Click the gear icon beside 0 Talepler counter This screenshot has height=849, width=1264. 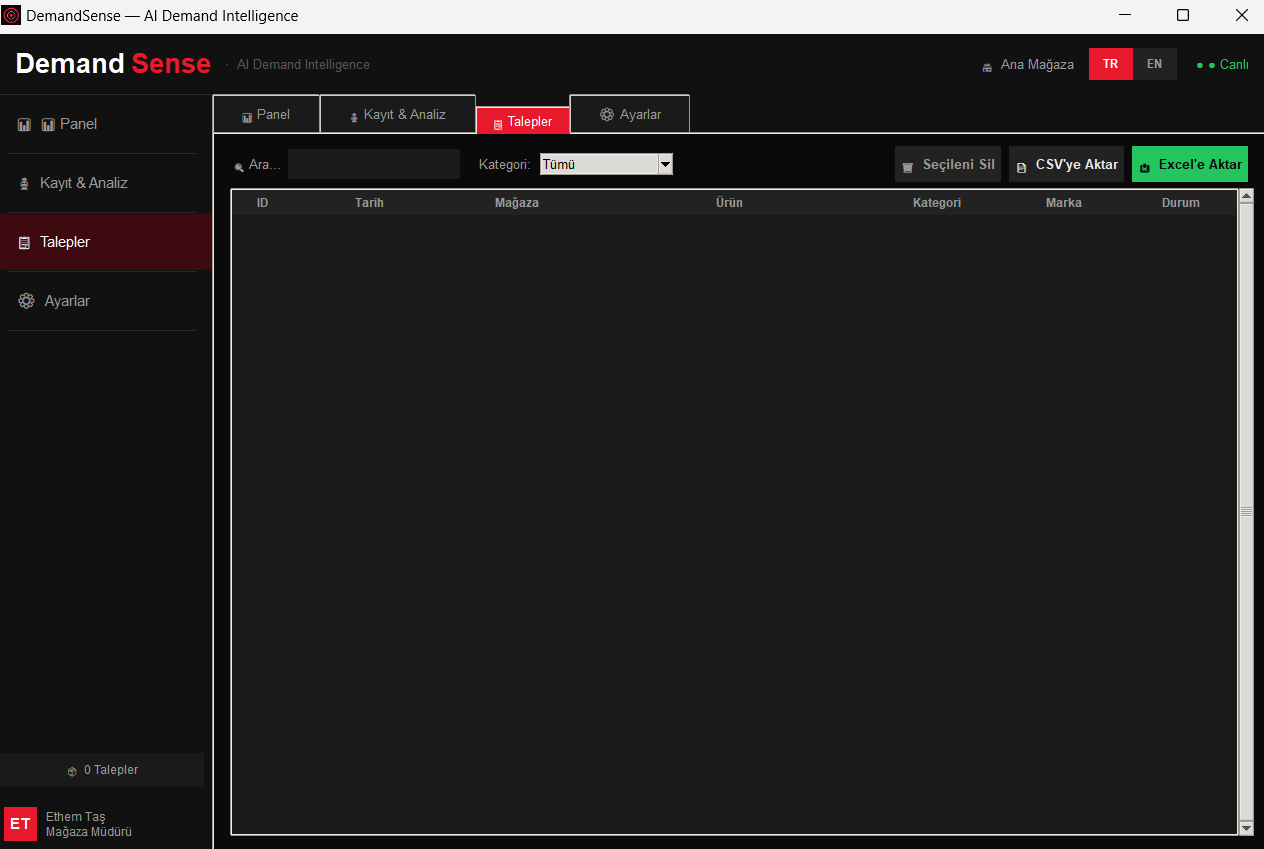(70, 770)
